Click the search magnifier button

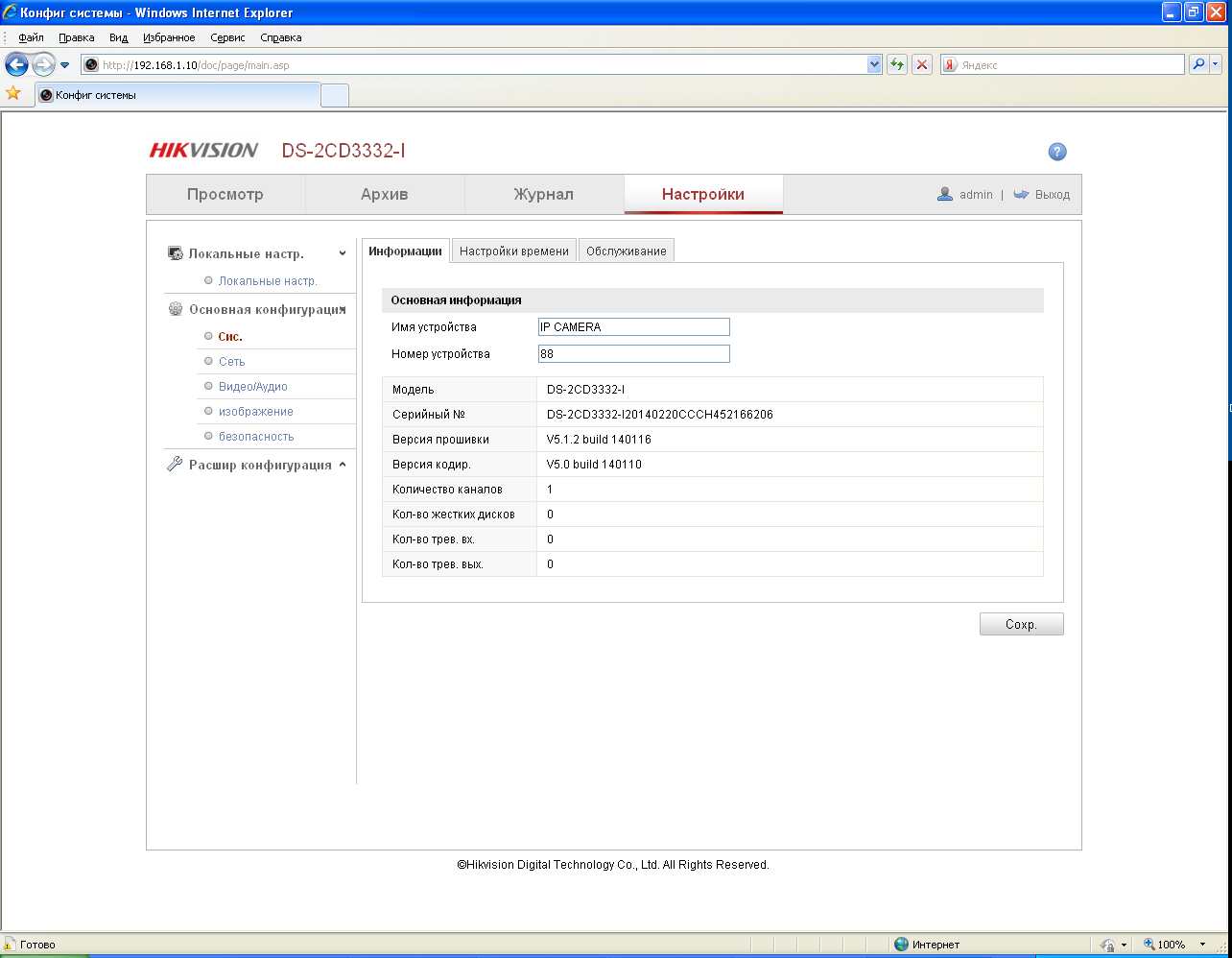pos(1198,64)
